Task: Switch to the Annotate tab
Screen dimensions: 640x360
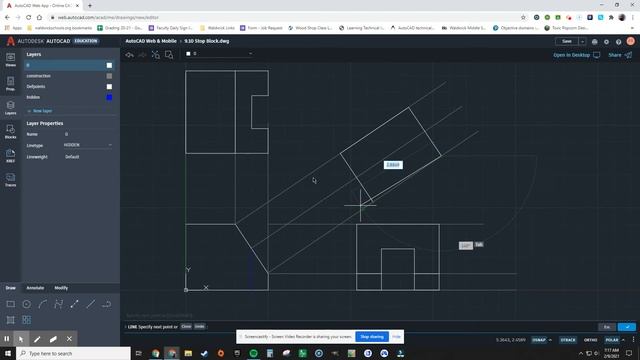Action: tap(35, 288)
